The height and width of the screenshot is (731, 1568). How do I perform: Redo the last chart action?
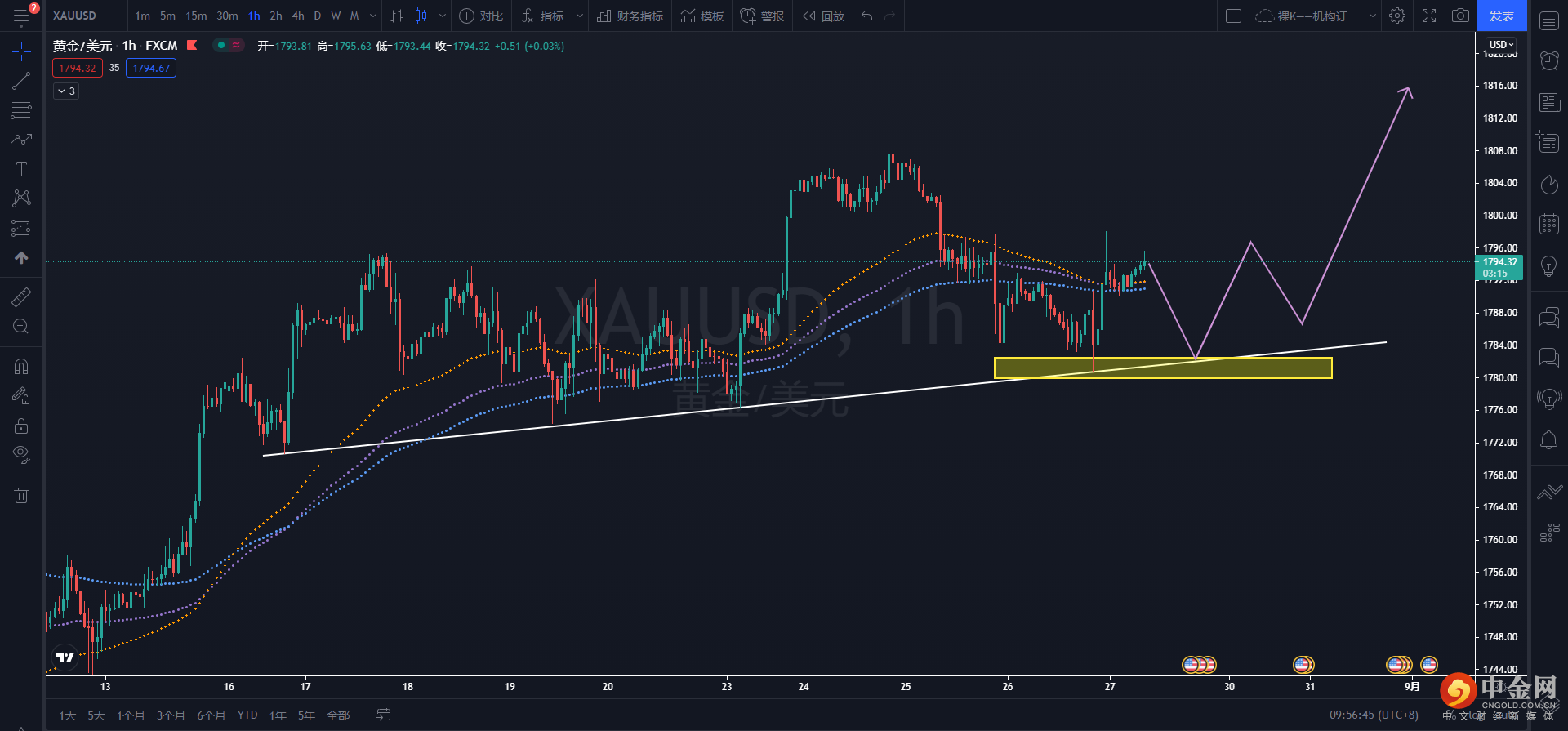[890, 16]
